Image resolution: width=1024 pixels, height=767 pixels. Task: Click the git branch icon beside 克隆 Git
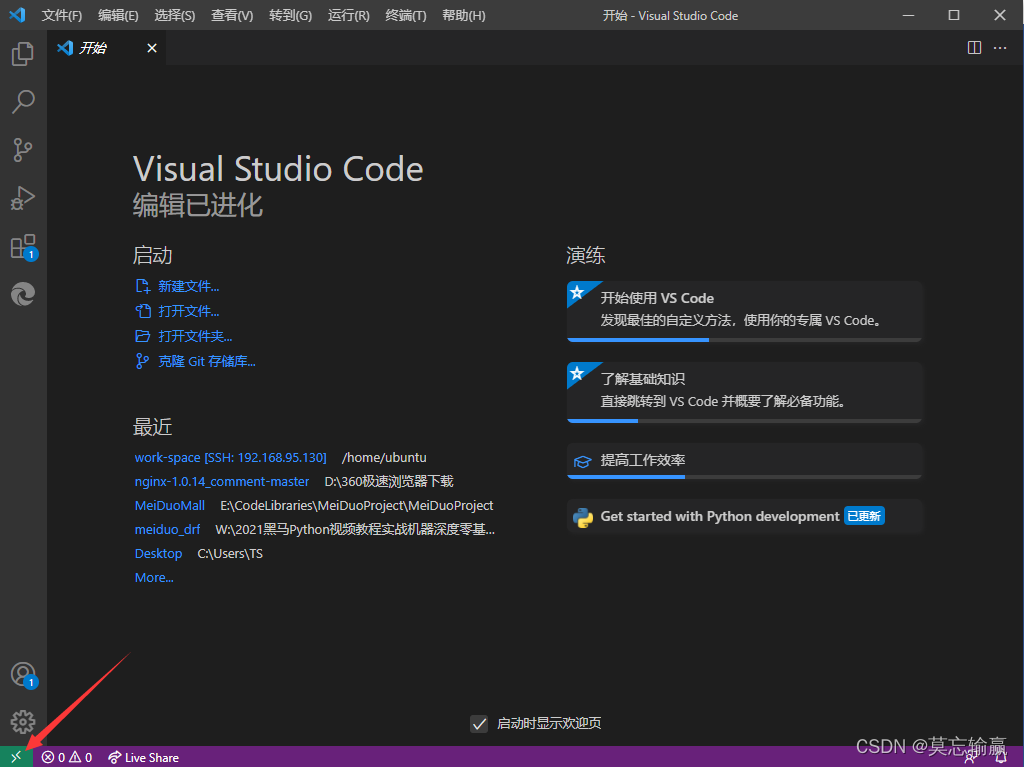(x=142, y=361)
